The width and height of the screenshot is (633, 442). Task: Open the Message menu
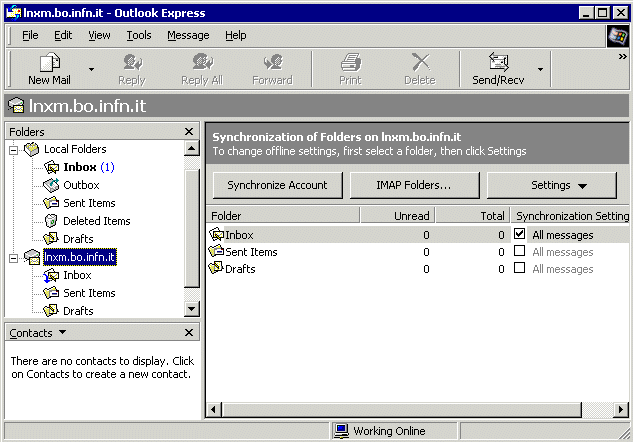pyautogui.click(x=188, y=36)
